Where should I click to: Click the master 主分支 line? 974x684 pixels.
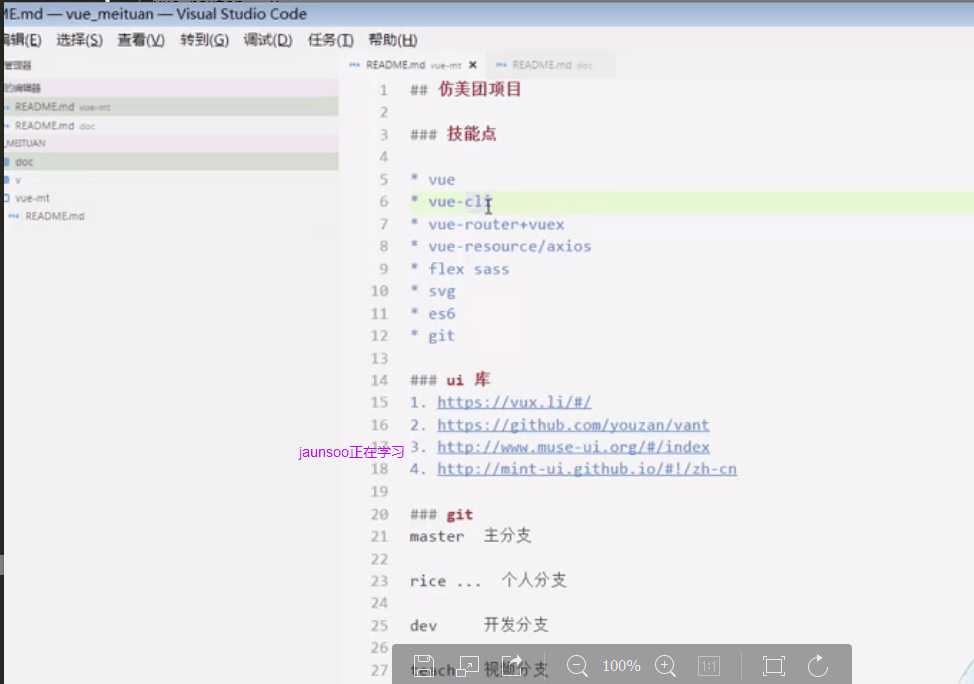coord(470,536)
